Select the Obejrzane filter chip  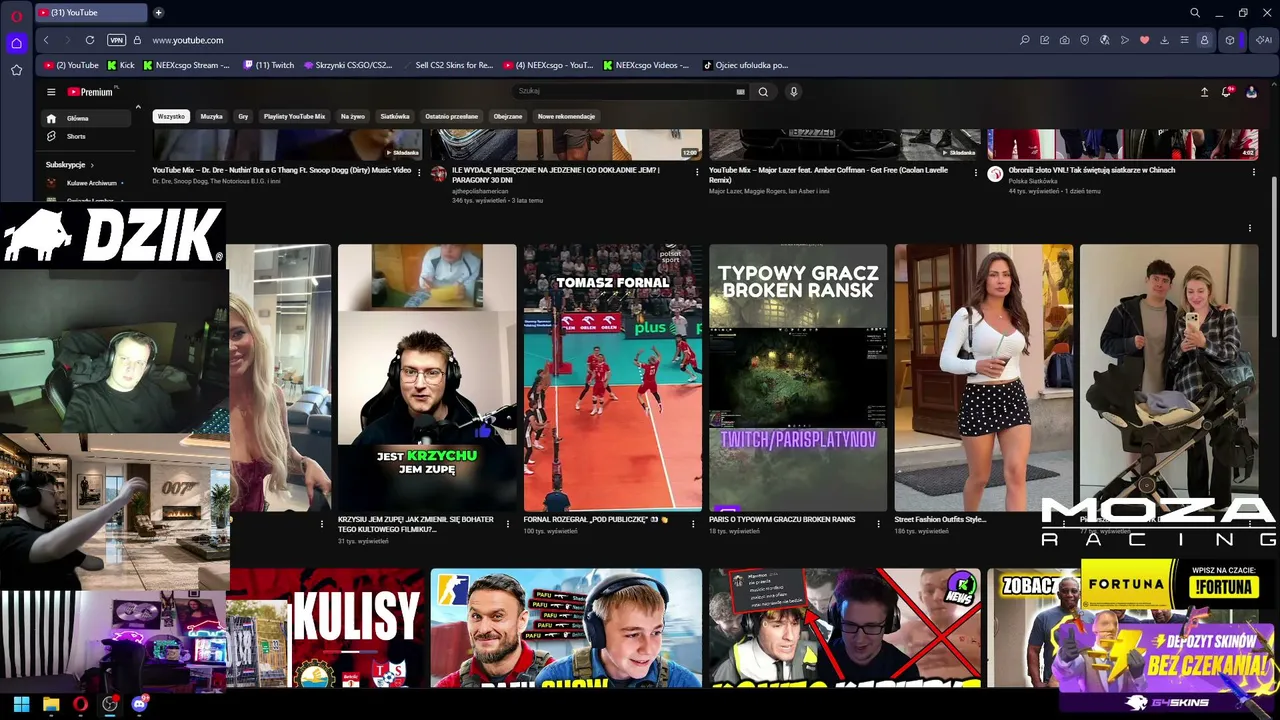coord(508,116)
